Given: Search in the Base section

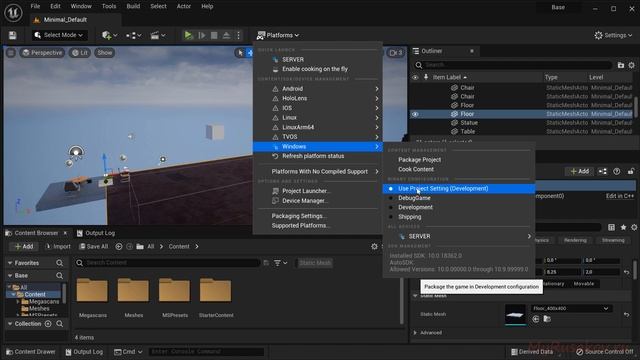Looking at the screenshot, I should point(60,276).
